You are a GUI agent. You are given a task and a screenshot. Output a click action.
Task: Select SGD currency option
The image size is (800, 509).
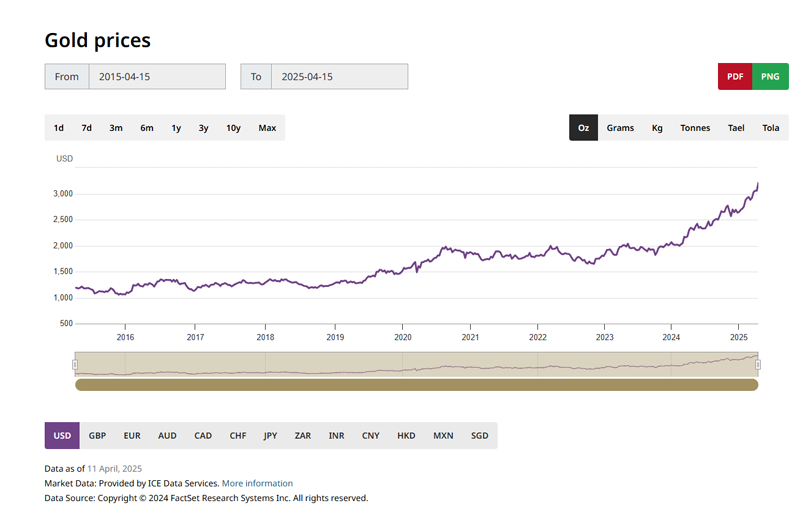[x=480, y=436]
